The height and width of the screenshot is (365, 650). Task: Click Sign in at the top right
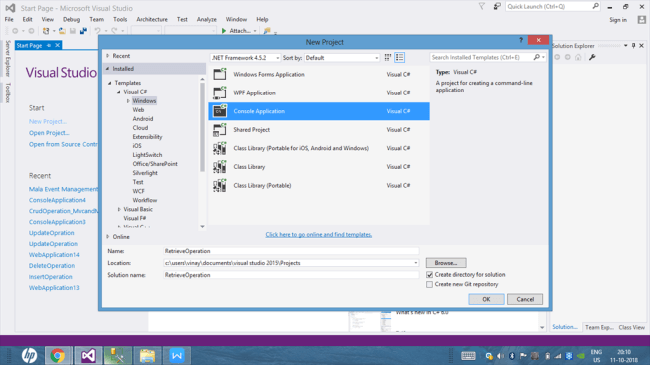(x=618, y=19)
